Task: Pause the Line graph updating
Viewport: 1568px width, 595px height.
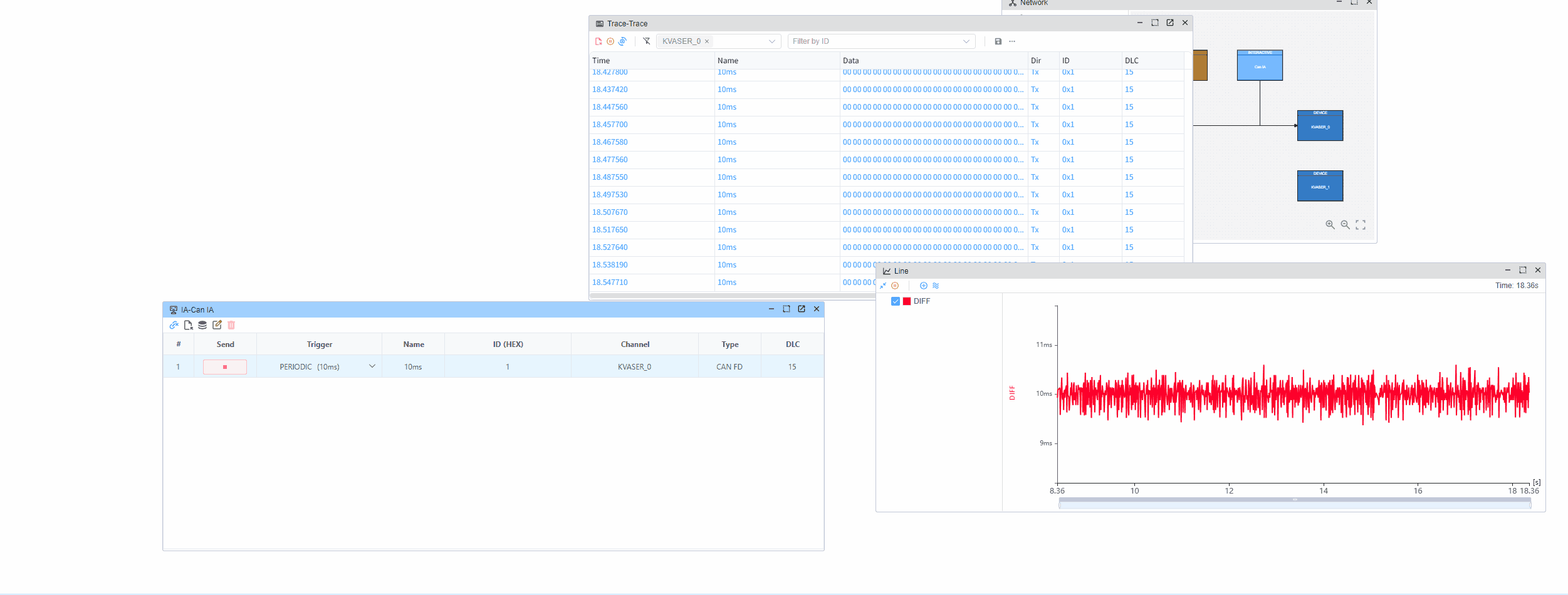Action: tap(895, 286)
